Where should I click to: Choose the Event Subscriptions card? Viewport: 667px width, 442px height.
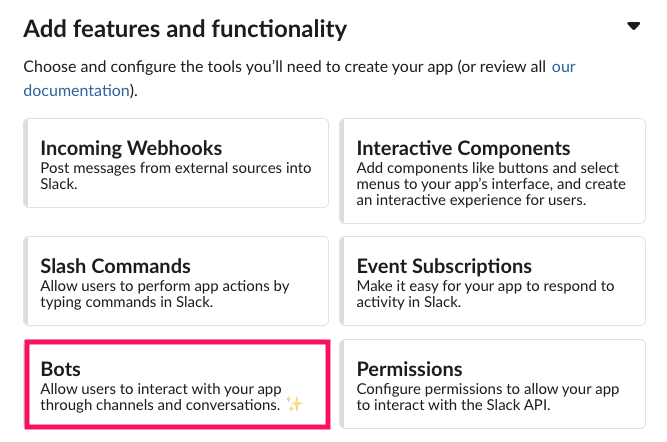493,281
